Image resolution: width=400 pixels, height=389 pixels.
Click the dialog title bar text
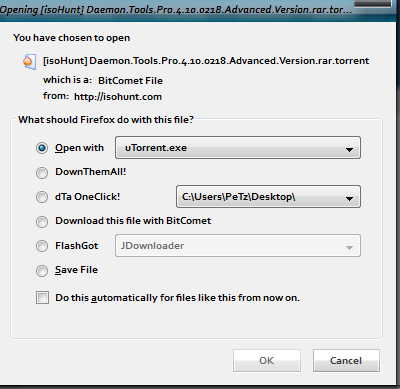tap(176, 10)
